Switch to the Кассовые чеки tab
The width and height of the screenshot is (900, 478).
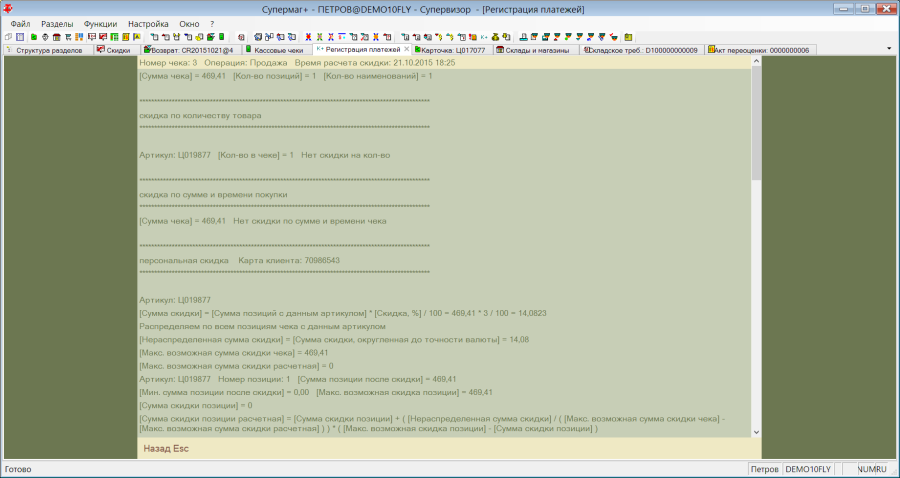pyautogui.click(x=277, y=50)
